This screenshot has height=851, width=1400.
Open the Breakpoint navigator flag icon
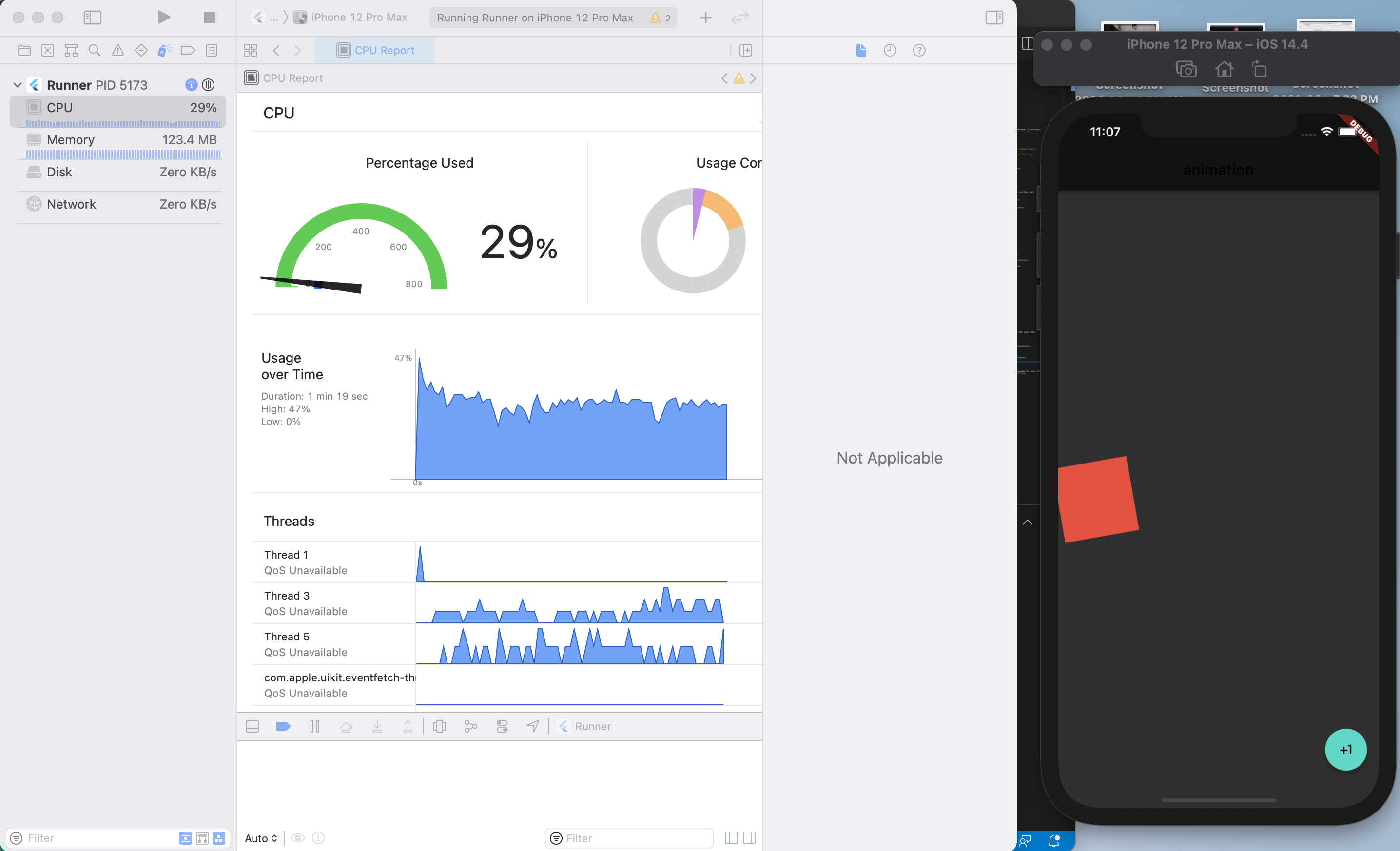coord(188,50)
